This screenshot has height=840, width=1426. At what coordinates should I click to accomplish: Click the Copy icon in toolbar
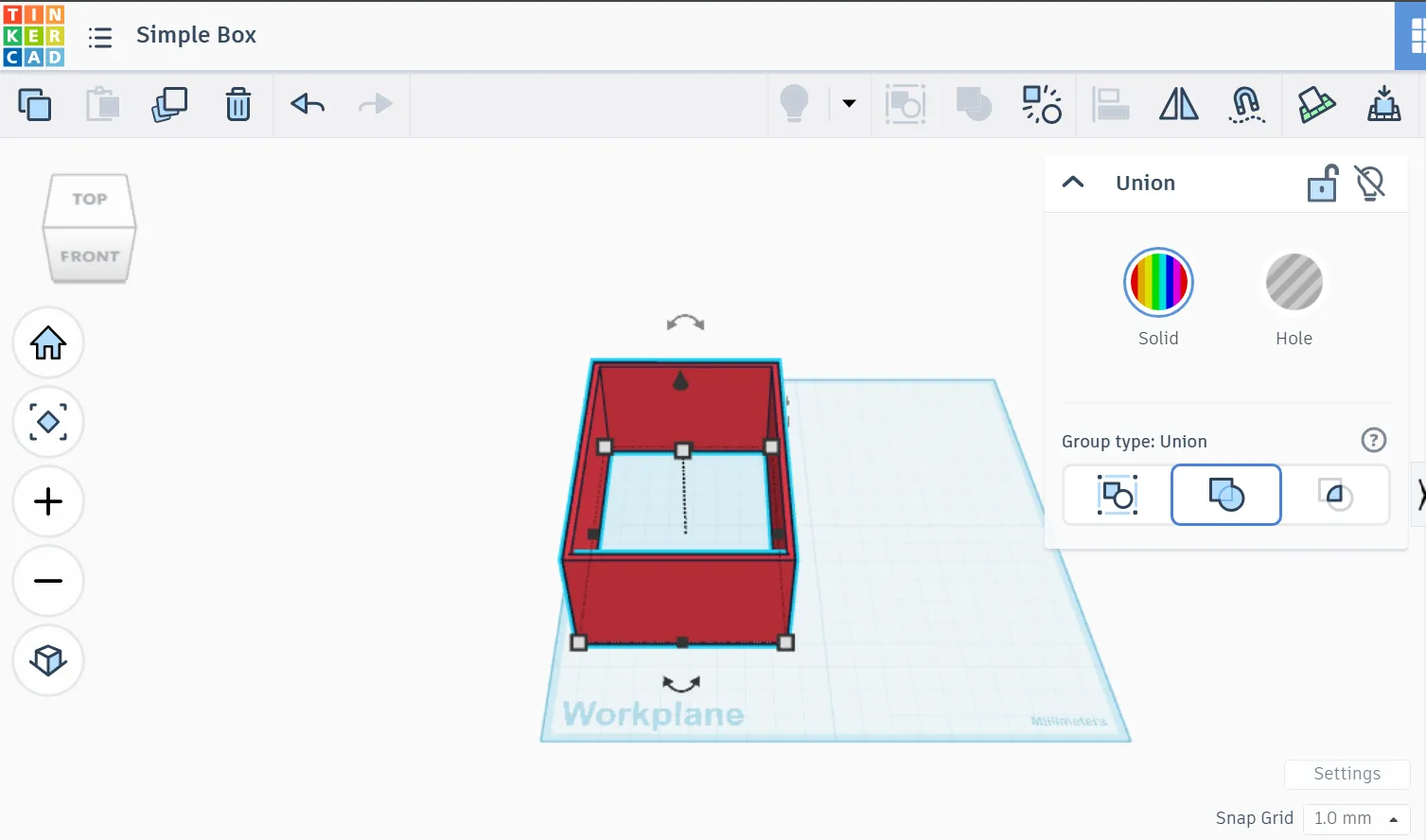pyautogui.click(x=35, y=104)
